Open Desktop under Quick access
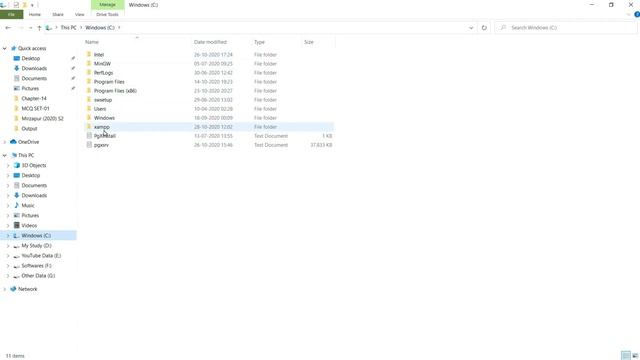The image size is (640, 360). (x=31, y=58)
